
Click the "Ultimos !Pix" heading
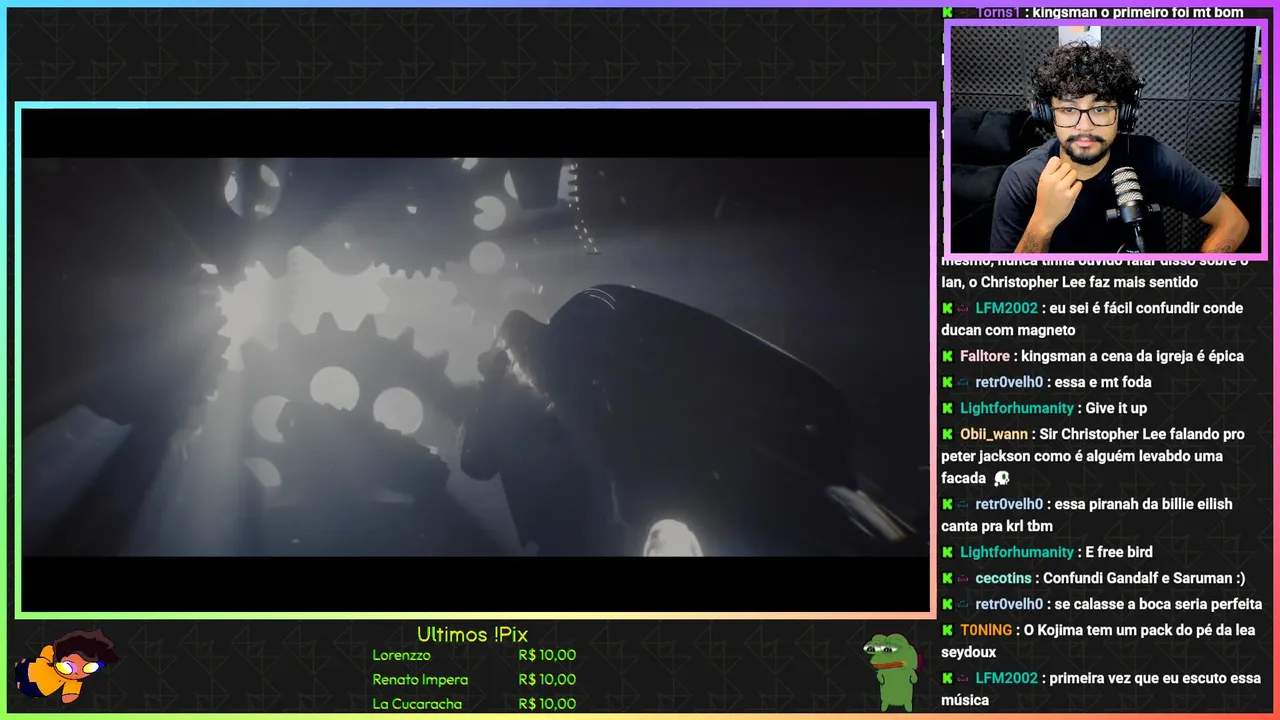click(x=472, y=634)
